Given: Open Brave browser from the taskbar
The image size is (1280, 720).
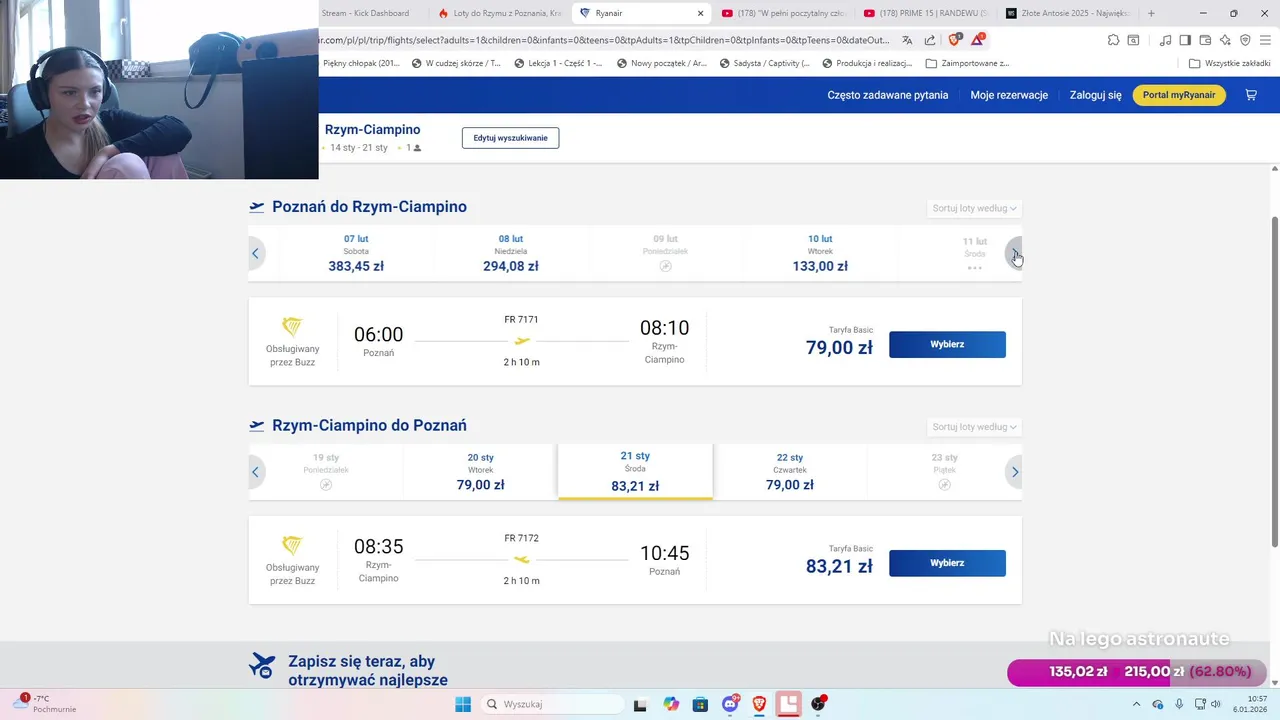Looking at the screenshot, I should coord(759,704).
